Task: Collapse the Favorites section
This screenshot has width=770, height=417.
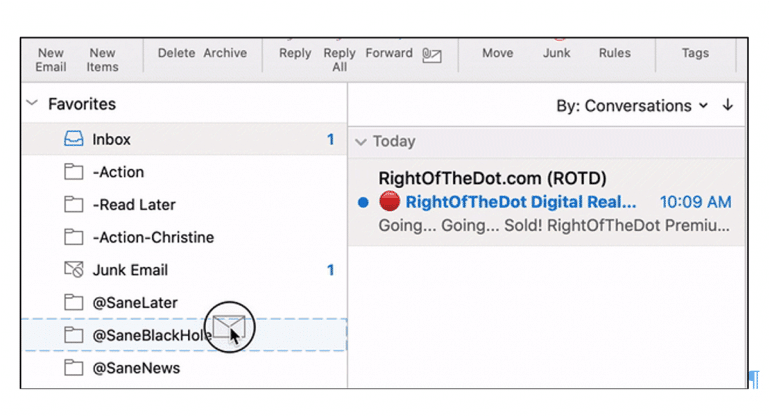Action: pos(32,104)
